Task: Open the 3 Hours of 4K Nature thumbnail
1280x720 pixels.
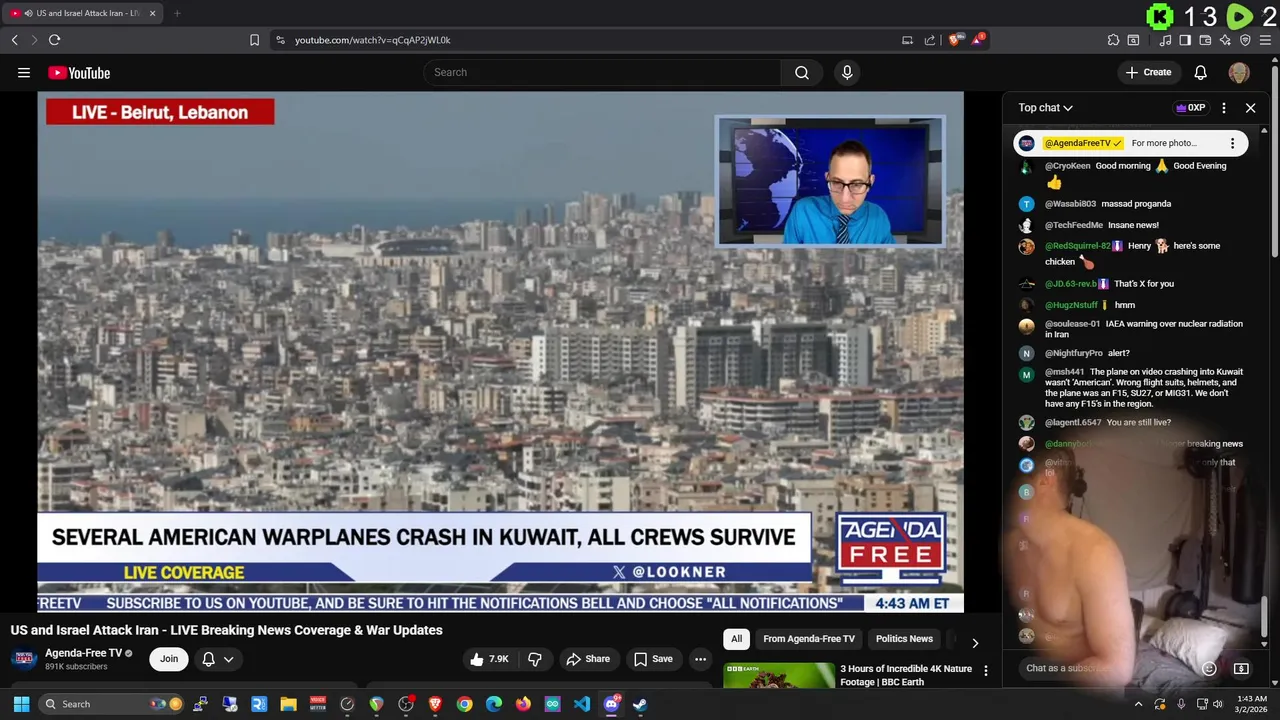Action: pos(779,675)
